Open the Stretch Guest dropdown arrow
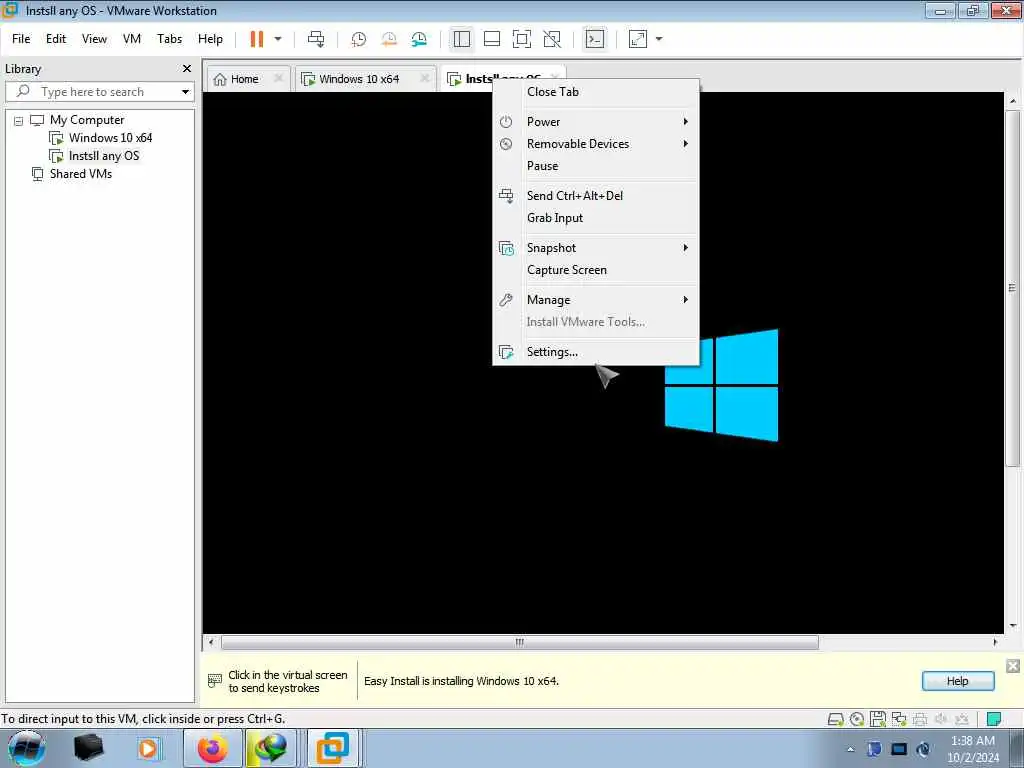This screenshot has height=768, width=1024. click(x=659, y=39)
